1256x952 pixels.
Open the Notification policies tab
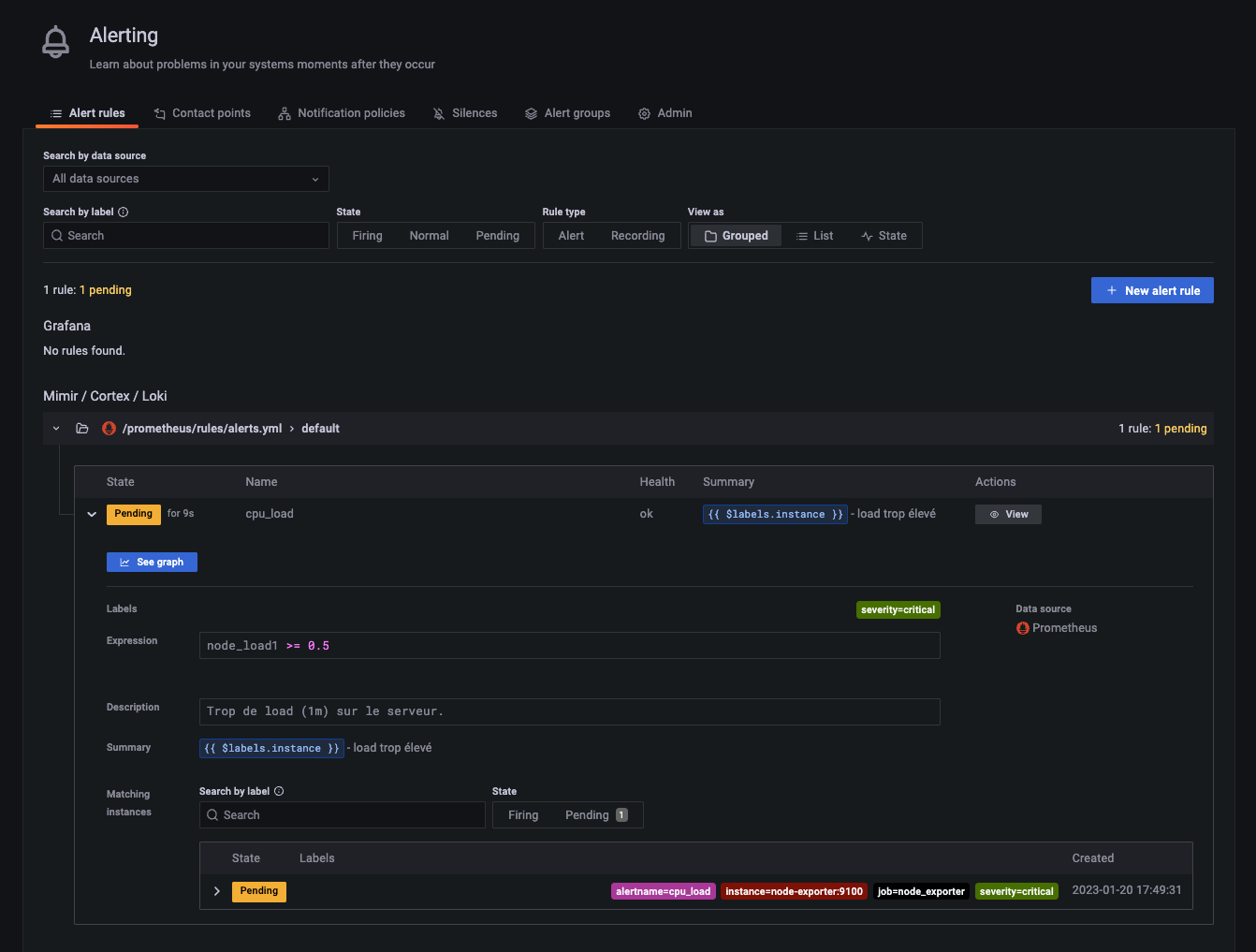click(x=342, y=113)
